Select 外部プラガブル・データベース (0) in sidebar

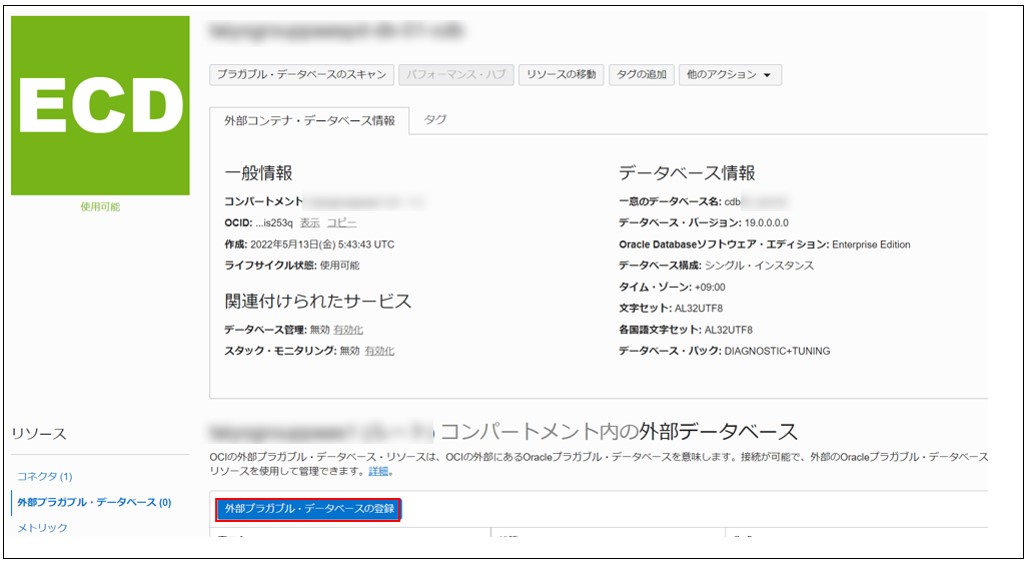coord(93,502)
